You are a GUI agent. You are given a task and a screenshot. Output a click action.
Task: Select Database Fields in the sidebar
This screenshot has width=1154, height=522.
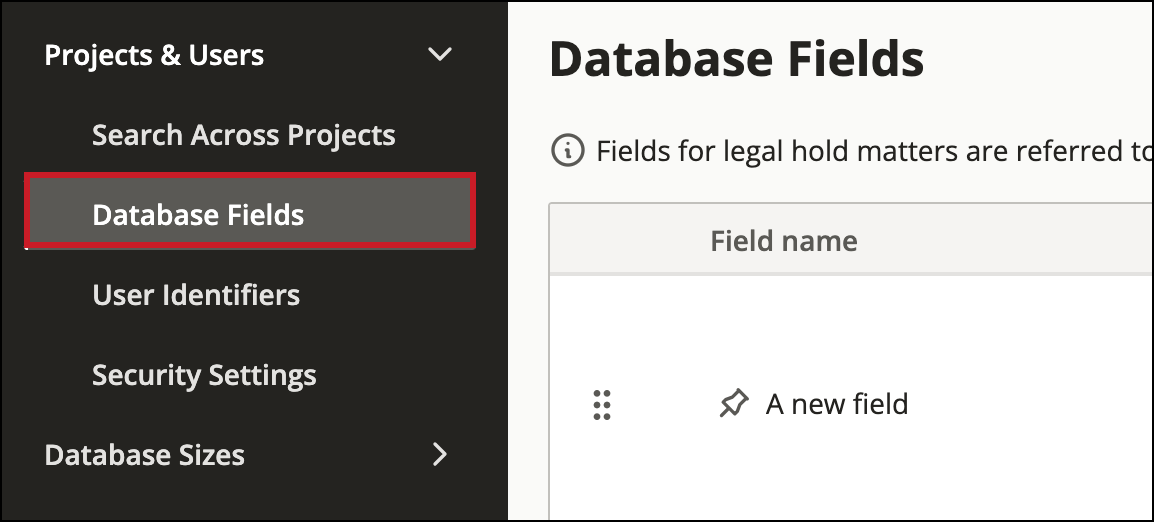(250, 211)
